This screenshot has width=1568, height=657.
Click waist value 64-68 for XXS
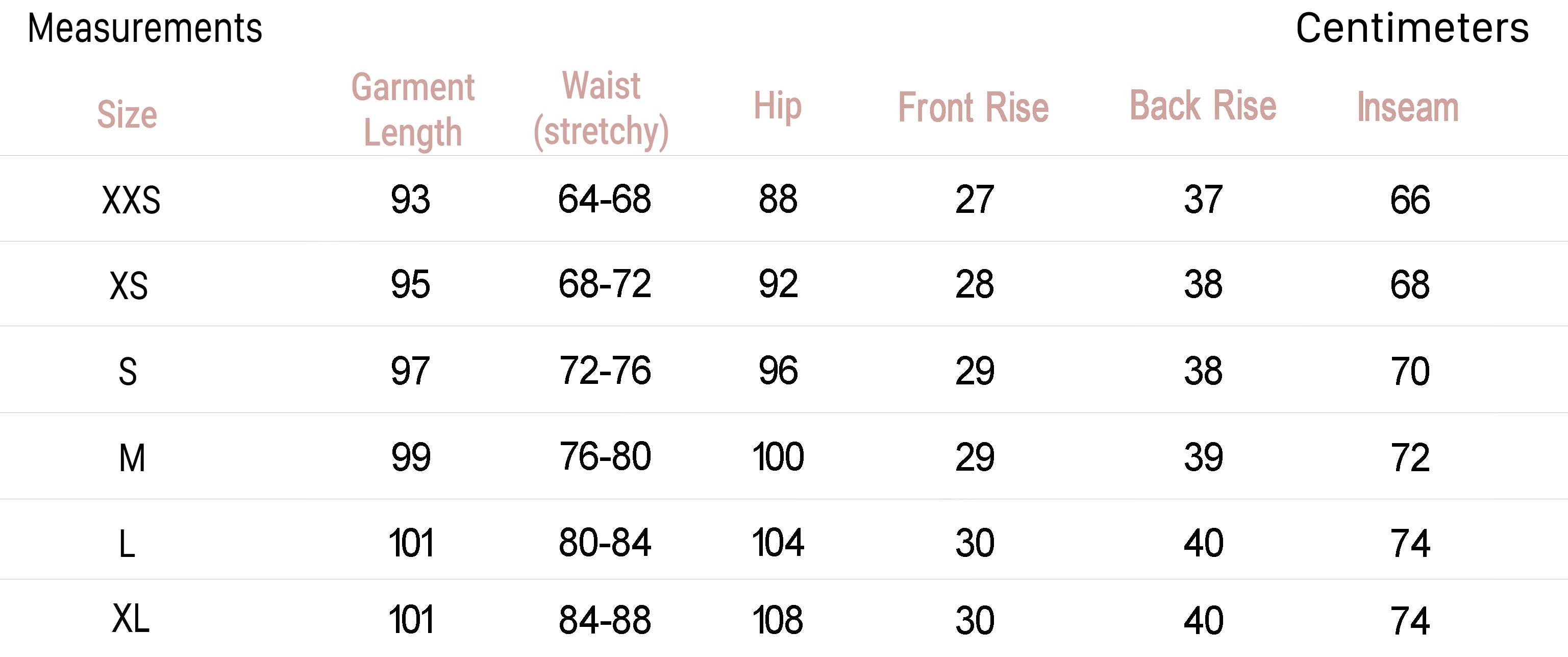(605, 199)
